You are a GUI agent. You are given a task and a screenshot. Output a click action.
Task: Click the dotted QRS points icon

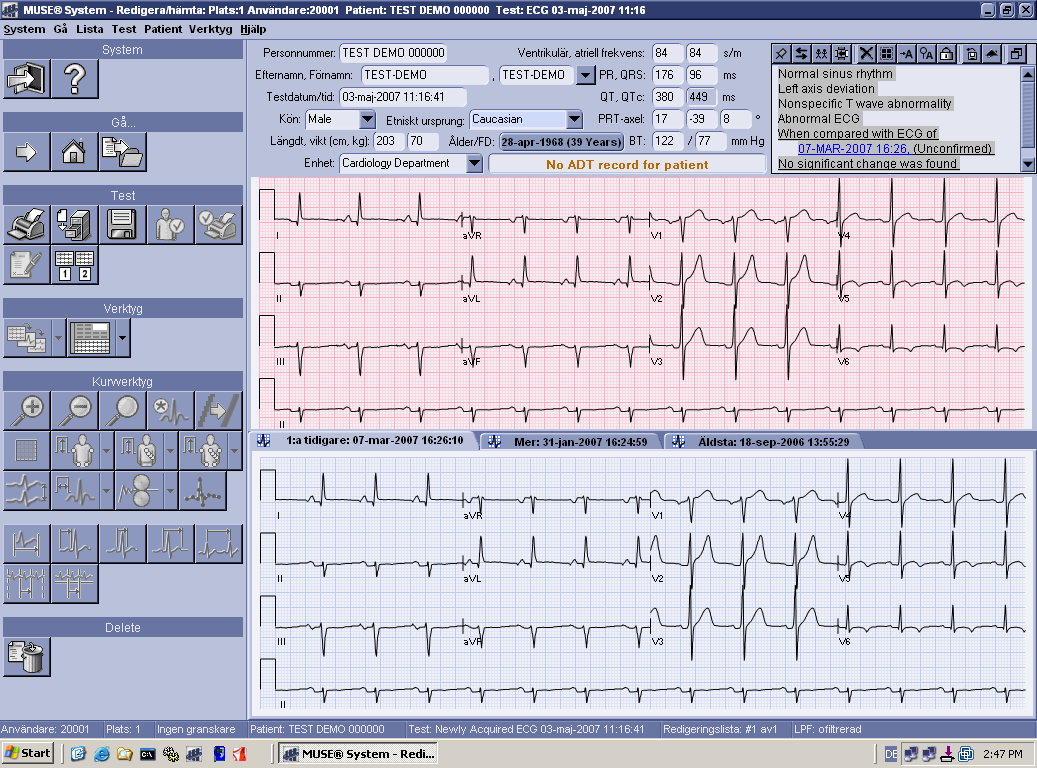coord(202,491)
